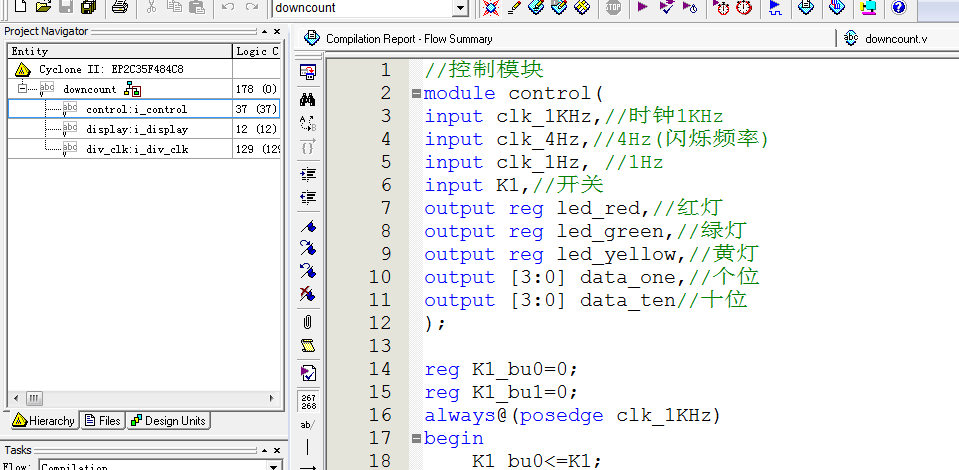The width and height of the screenshot is (959, 470).
Task: Open the Compilation Report toolbar icon
Action: pyautogui.click(x=807, y=7)
